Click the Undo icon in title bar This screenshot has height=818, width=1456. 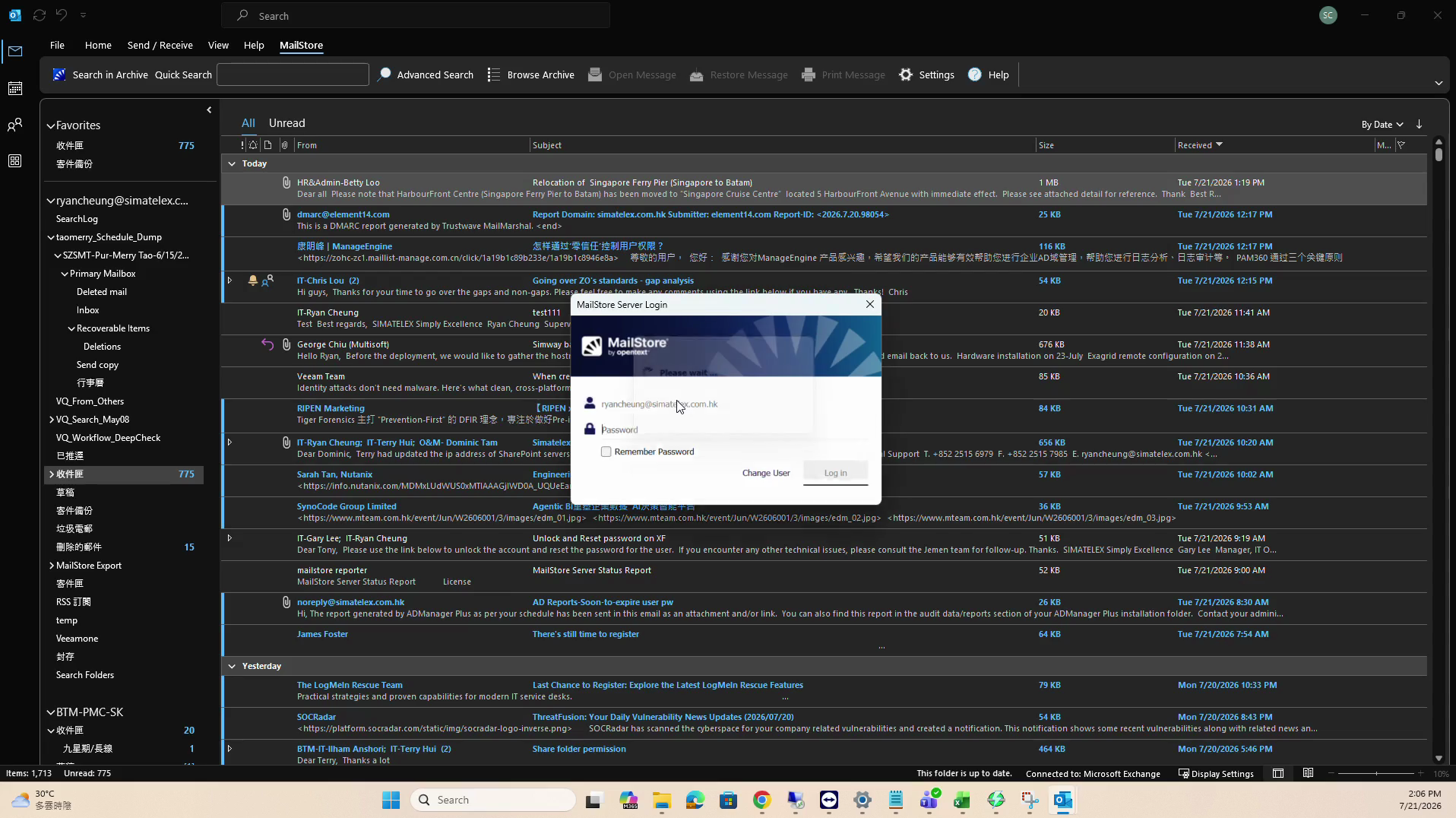click(62, 15)
